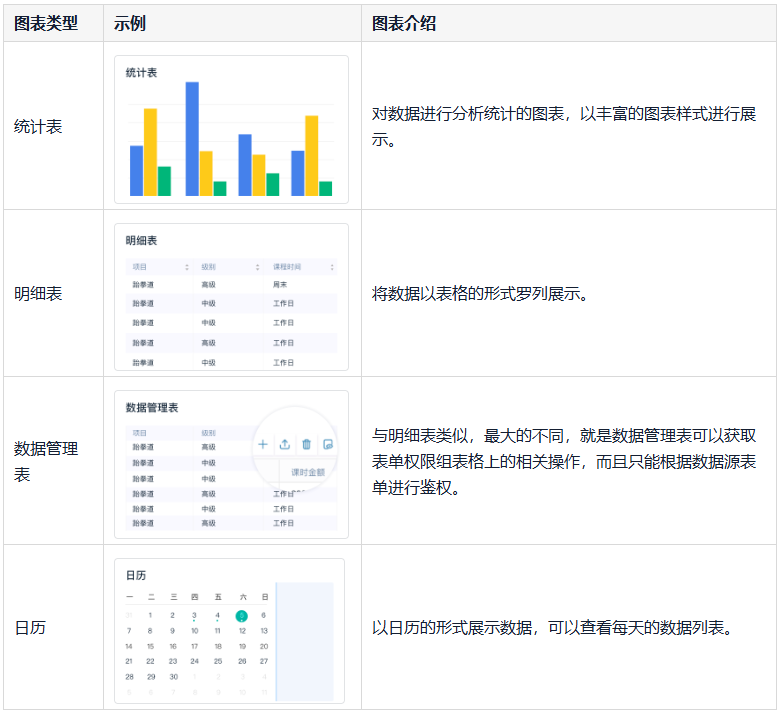Viewport: 781px width, 710px height.
Task: Click the 图表类型 column header
Action: (x=46, y=23)
